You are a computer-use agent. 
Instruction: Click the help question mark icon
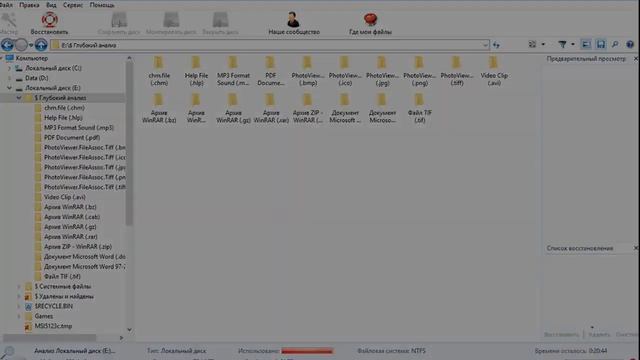630,44
